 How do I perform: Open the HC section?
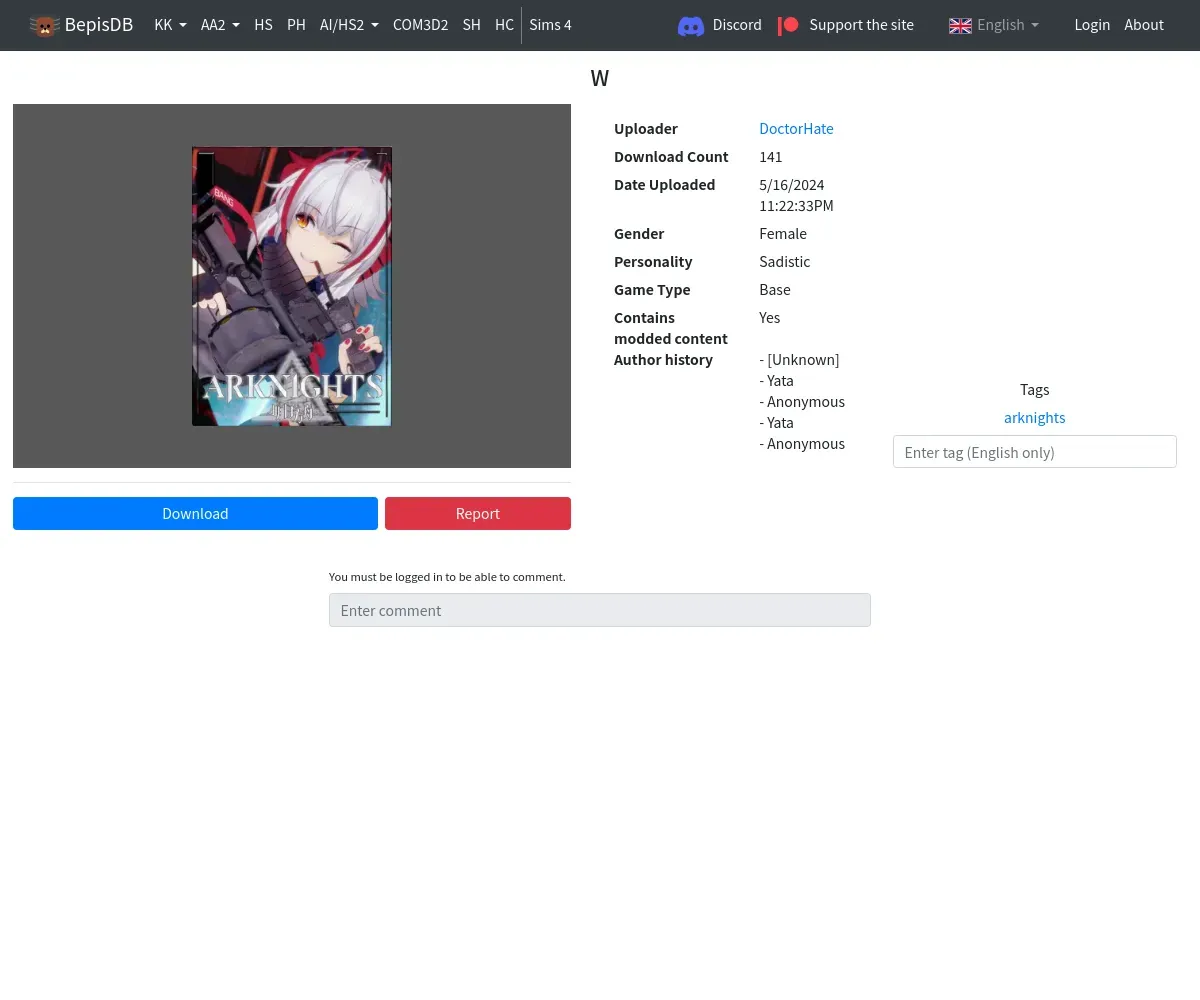coord(504,25)
